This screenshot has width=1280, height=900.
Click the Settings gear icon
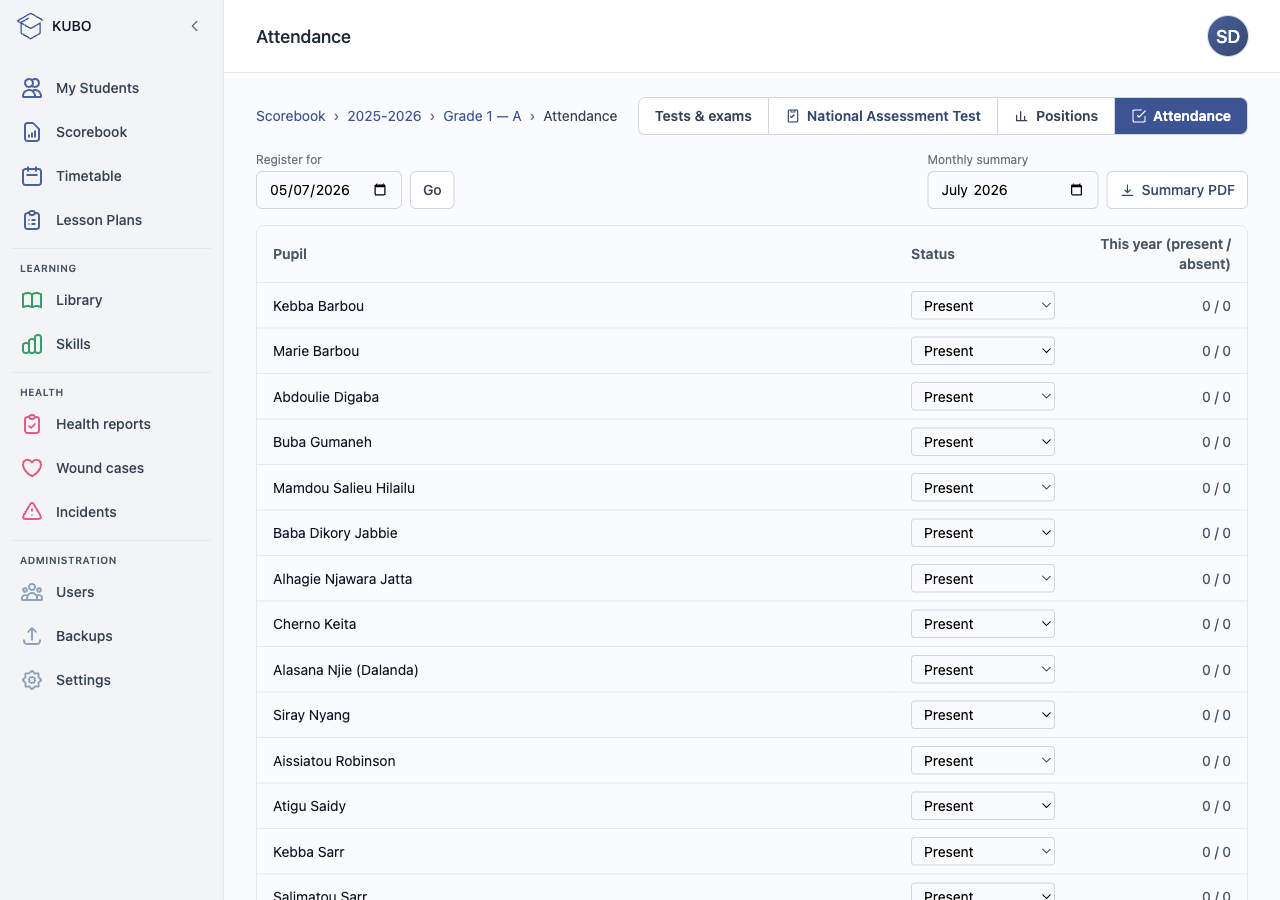coord(32,680)
